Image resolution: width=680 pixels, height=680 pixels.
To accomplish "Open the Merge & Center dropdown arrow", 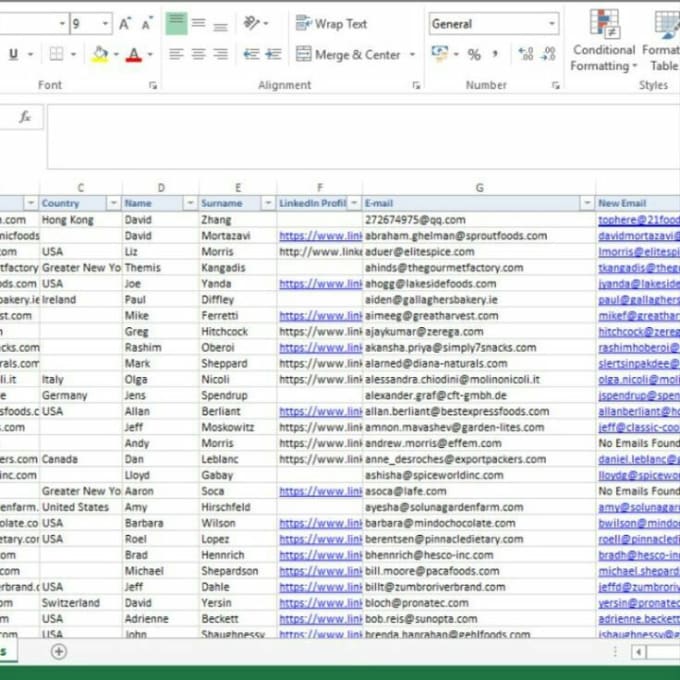I will tap(412, 55).
